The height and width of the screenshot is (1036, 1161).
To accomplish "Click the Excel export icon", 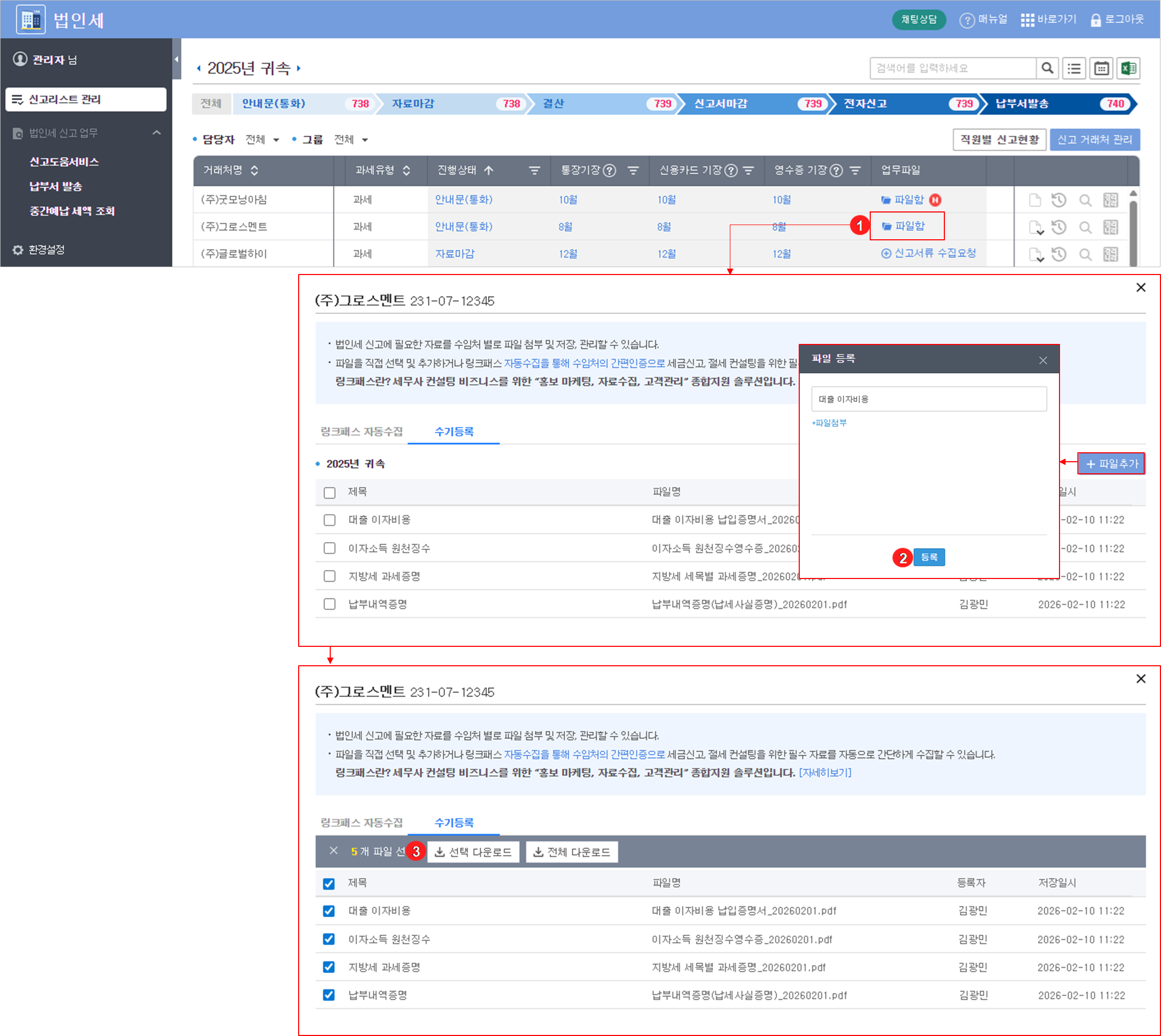I will pyautogui.click(x=1128, y=68).
